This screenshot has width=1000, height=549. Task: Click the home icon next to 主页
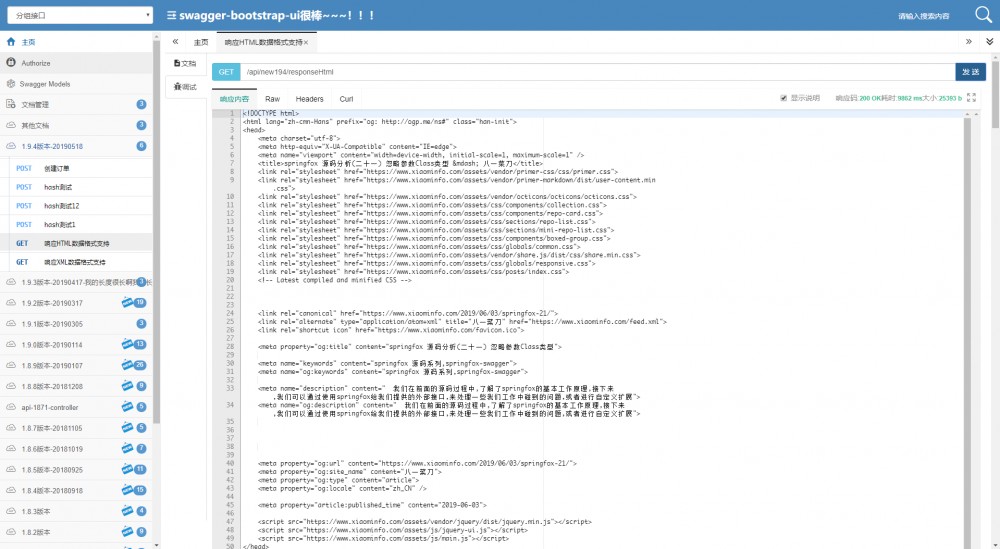click(x=11, y=41)
